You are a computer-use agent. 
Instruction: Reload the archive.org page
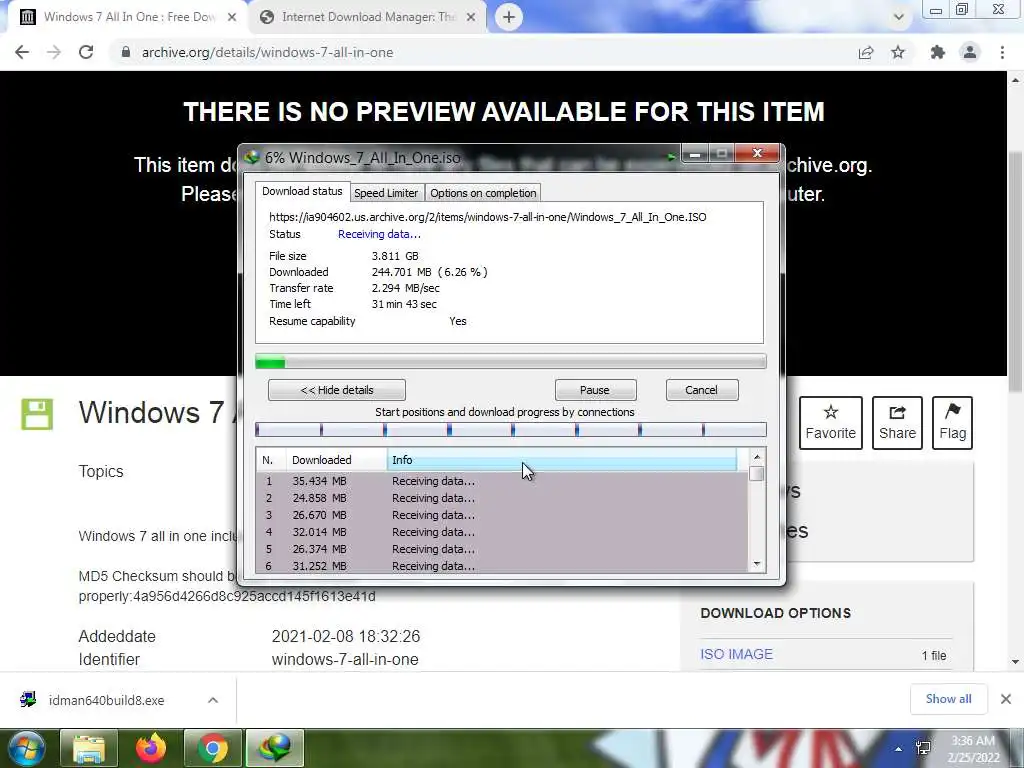(86, 52)
